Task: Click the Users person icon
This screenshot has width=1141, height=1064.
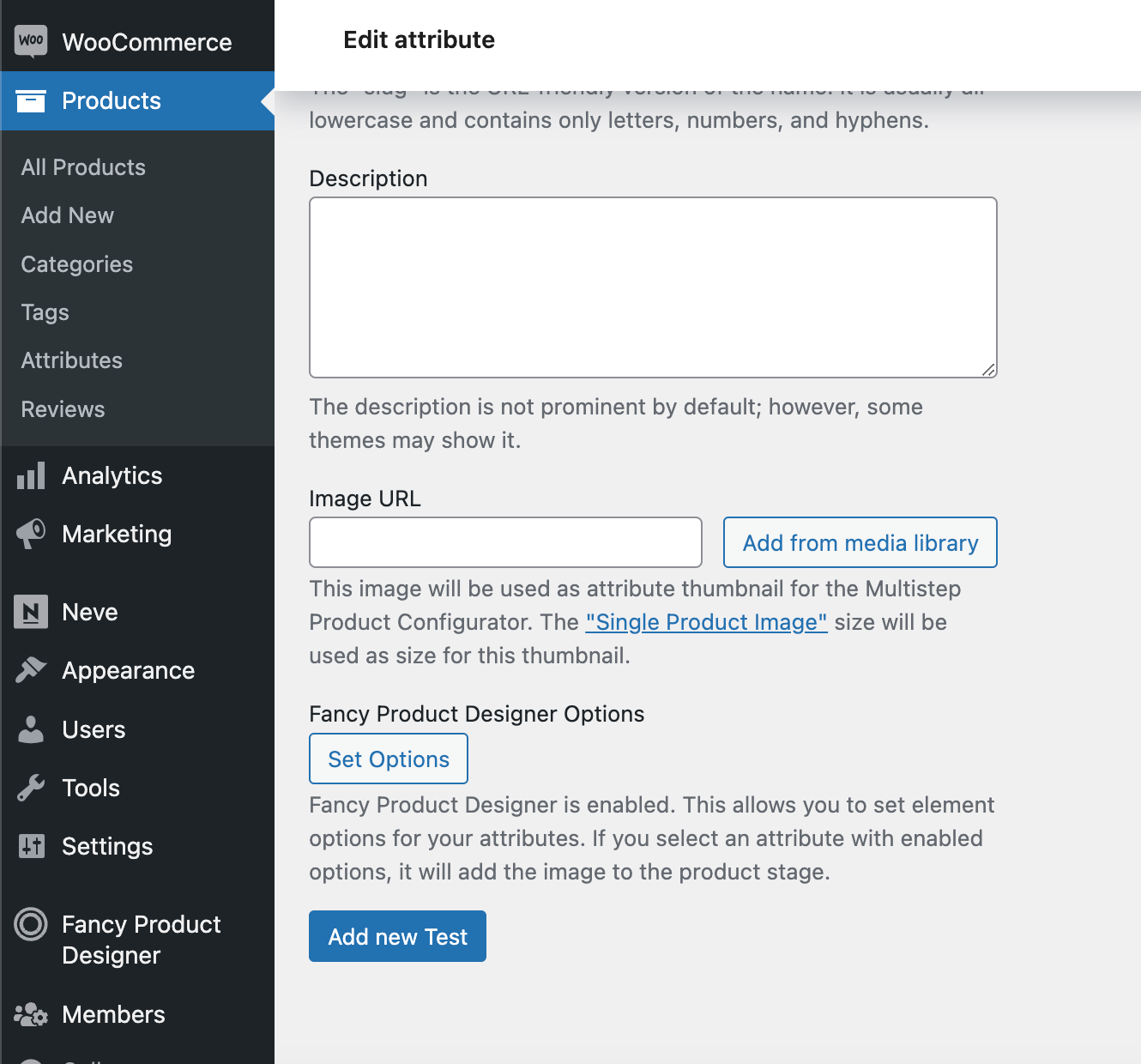Action: (x=31, y=729)
